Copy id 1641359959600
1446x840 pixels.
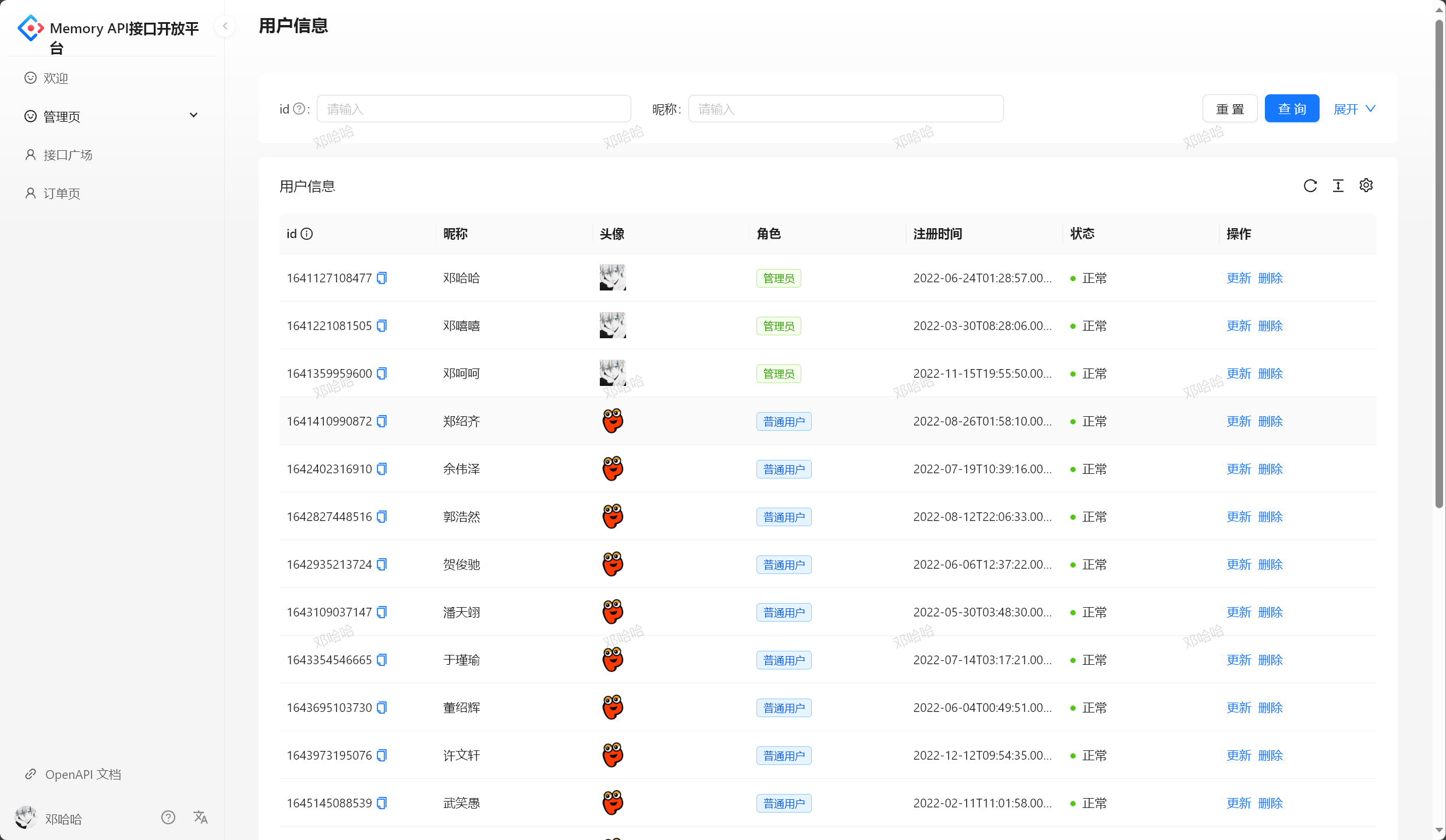click(382, 374)
